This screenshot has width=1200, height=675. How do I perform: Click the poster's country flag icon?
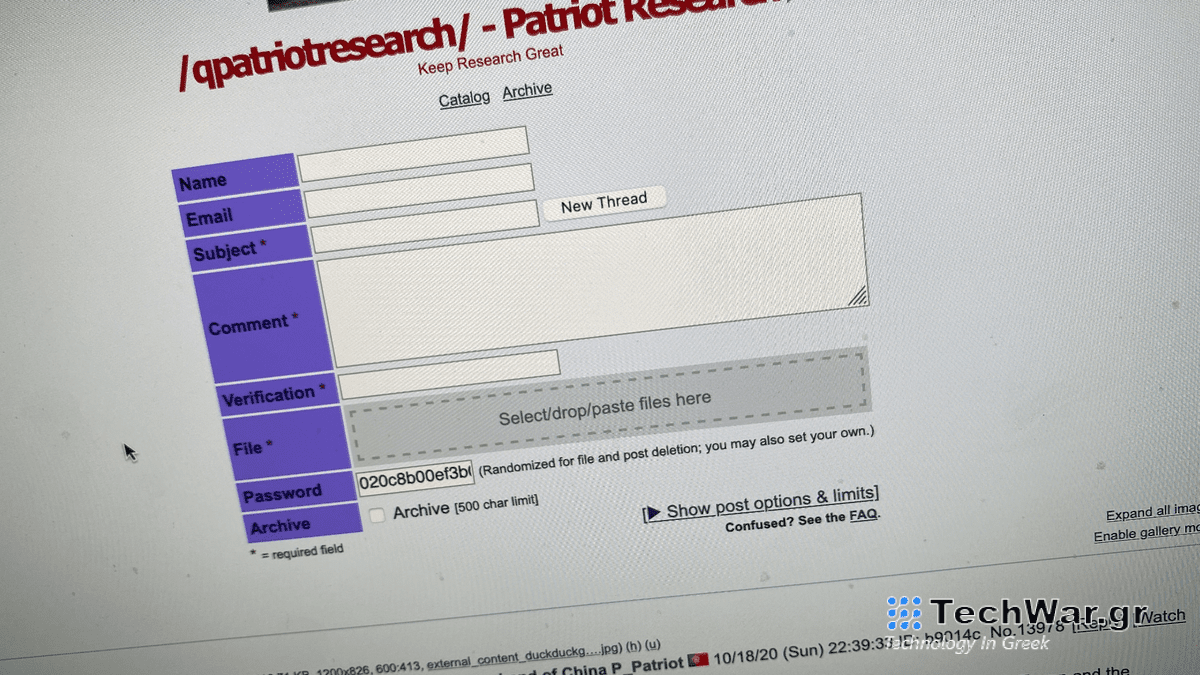point(699,661)
